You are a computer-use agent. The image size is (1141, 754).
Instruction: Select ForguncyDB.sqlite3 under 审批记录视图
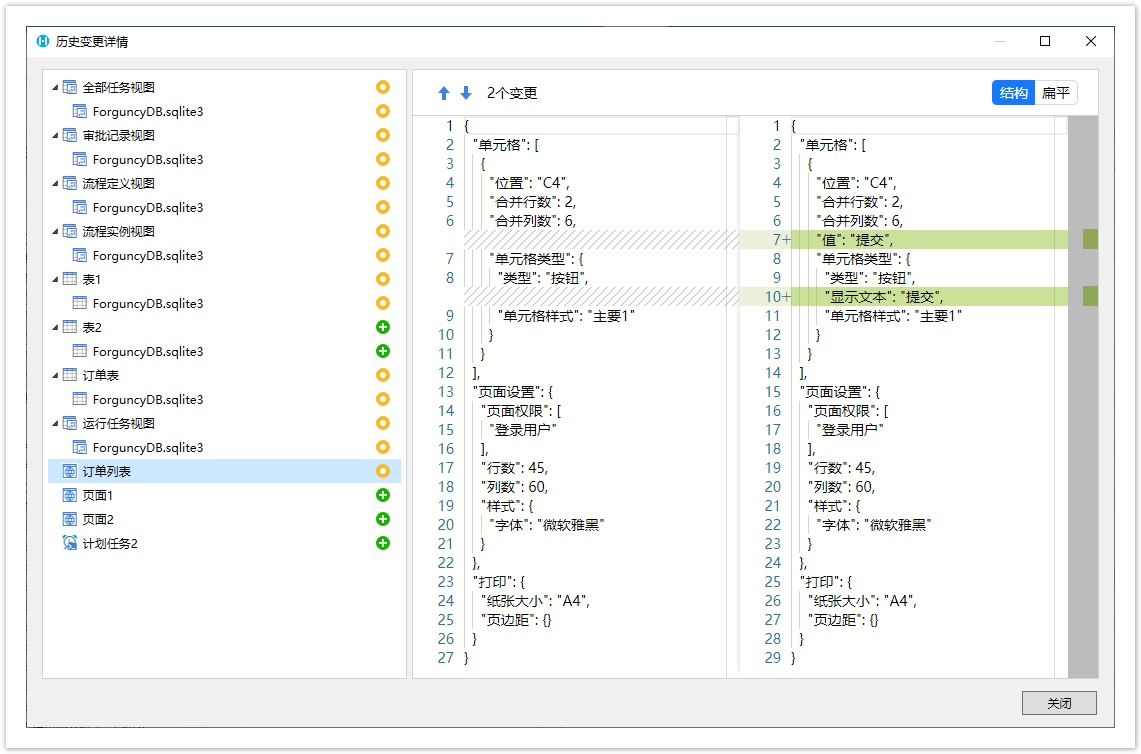pos(148,159)
